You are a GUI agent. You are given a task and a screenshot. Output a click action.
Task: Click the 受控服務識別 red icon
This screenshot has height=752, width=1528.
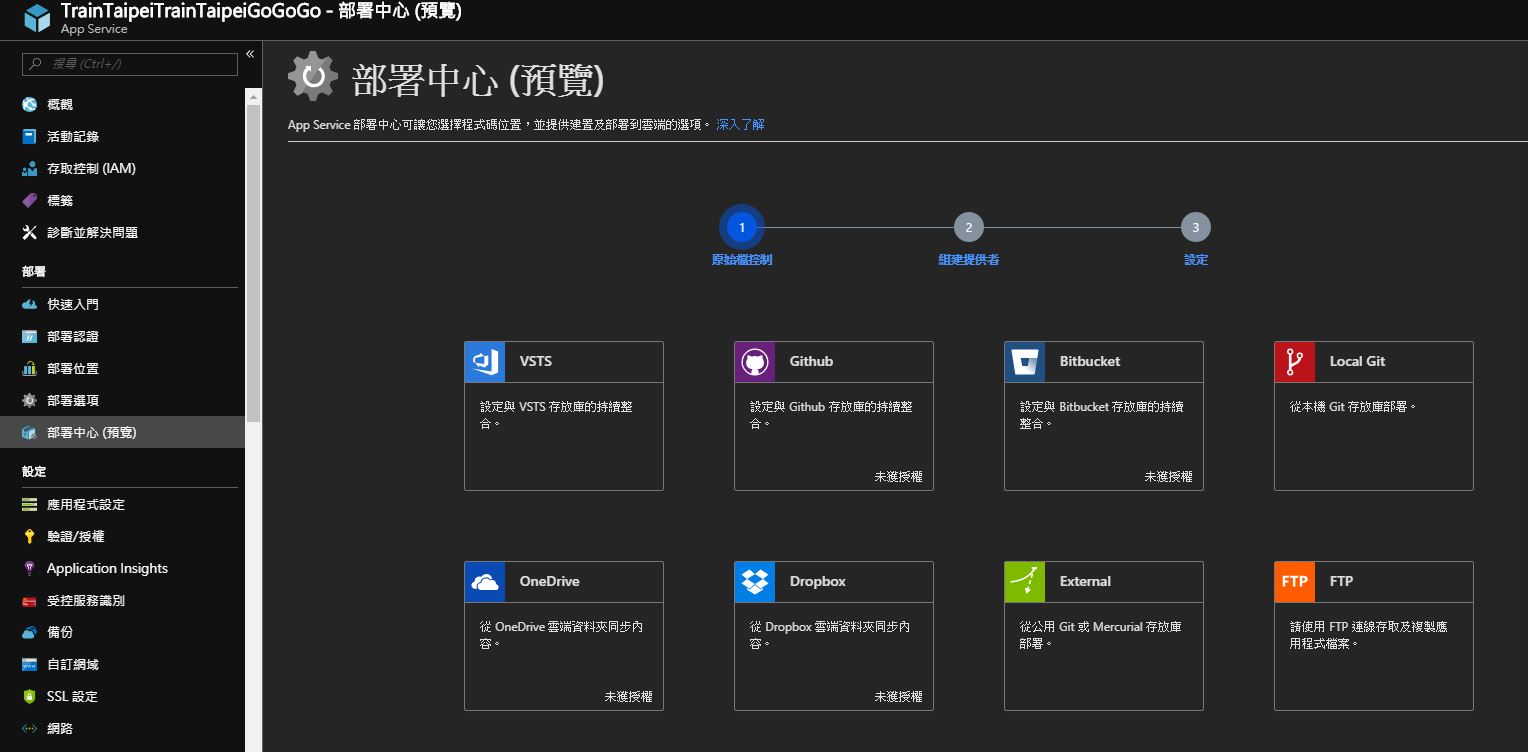[x=29, y=600]
